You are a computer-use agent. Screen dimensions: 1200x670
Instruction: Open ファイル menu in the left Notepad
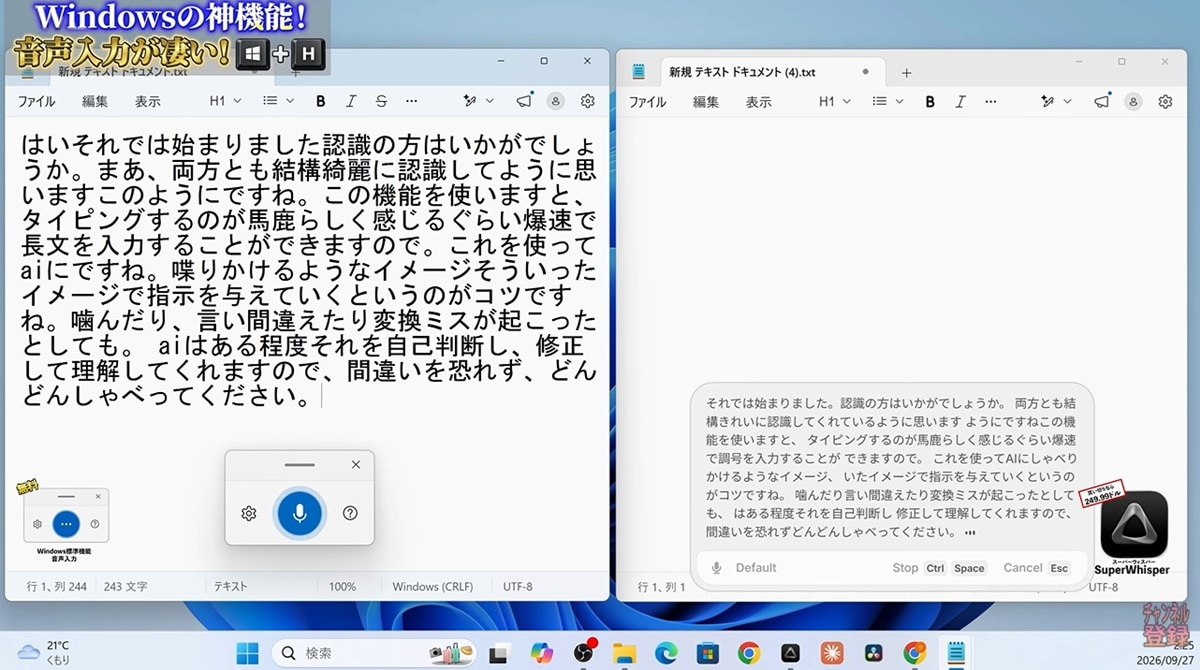tap(36, 101)
